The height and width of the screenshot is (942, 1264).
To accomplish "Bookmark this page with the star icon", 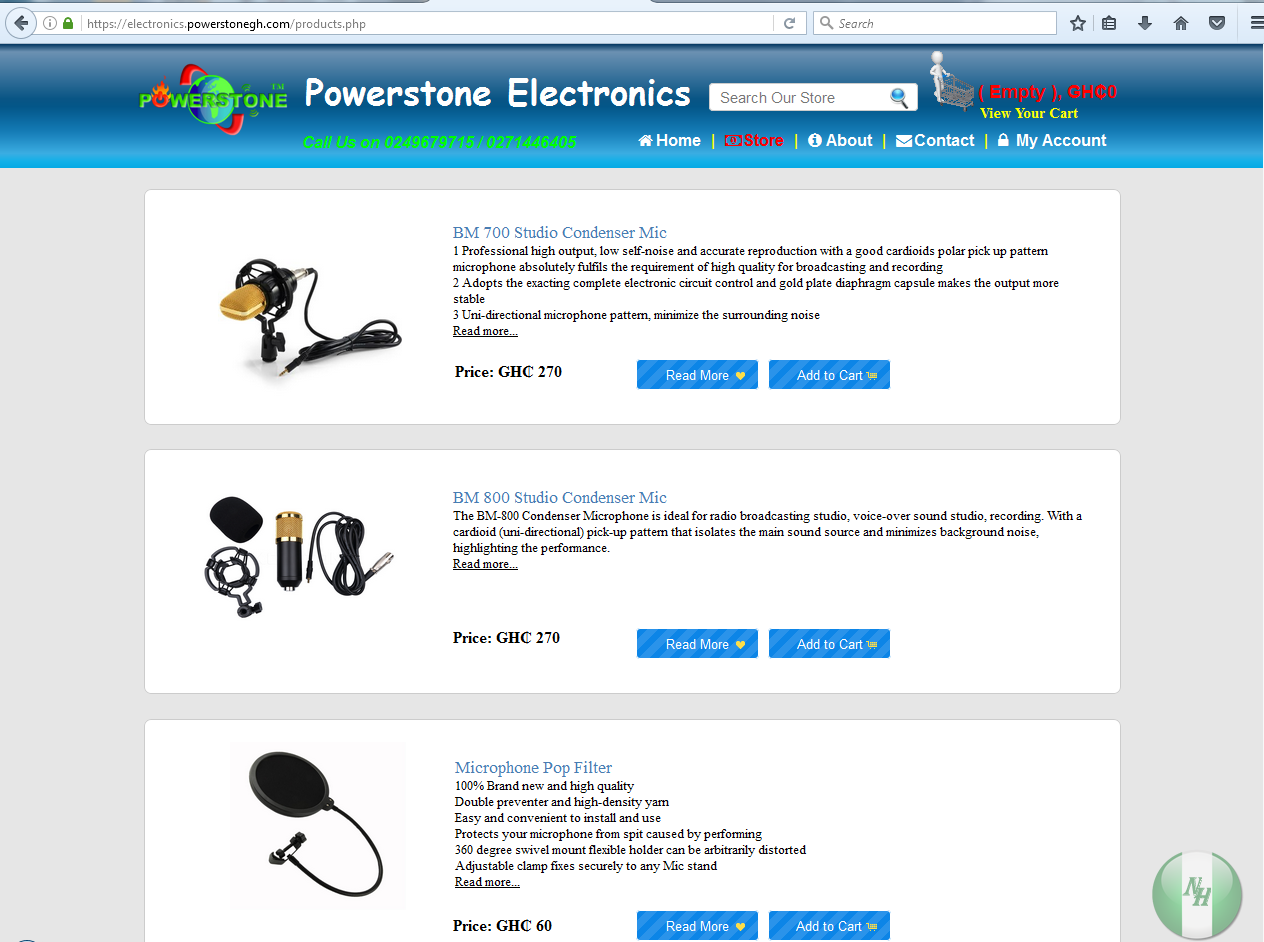I will (x=1077, y=23).
